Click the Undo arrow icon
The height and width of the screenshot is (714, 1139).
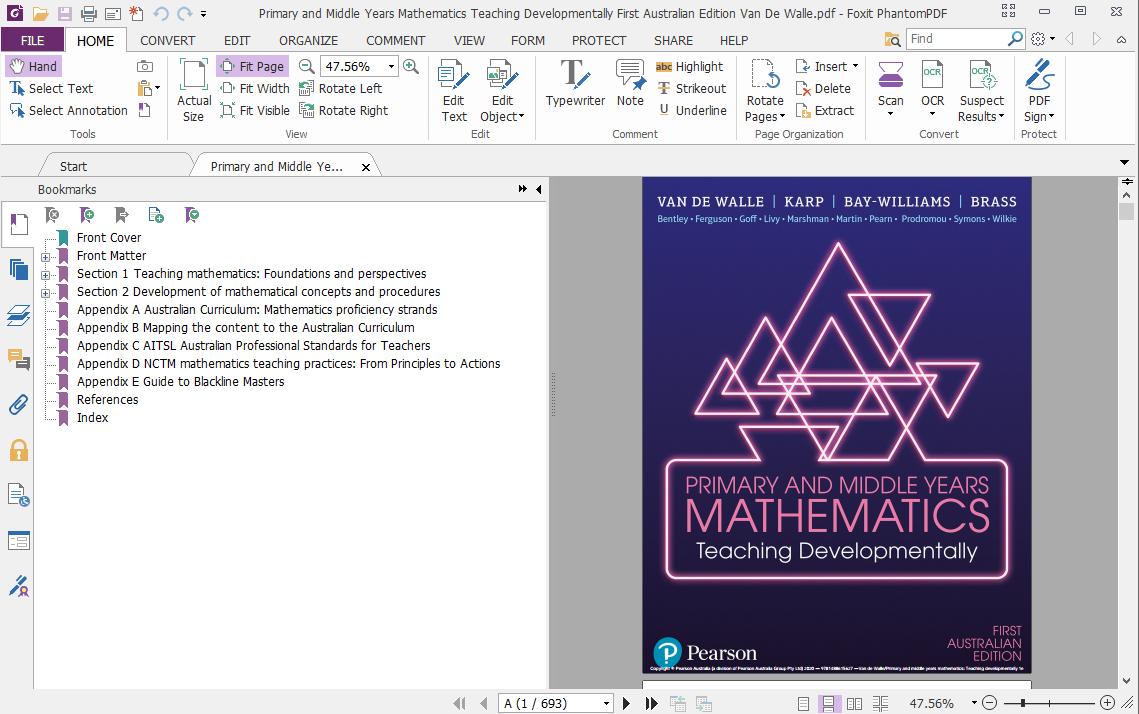[161, 13]
